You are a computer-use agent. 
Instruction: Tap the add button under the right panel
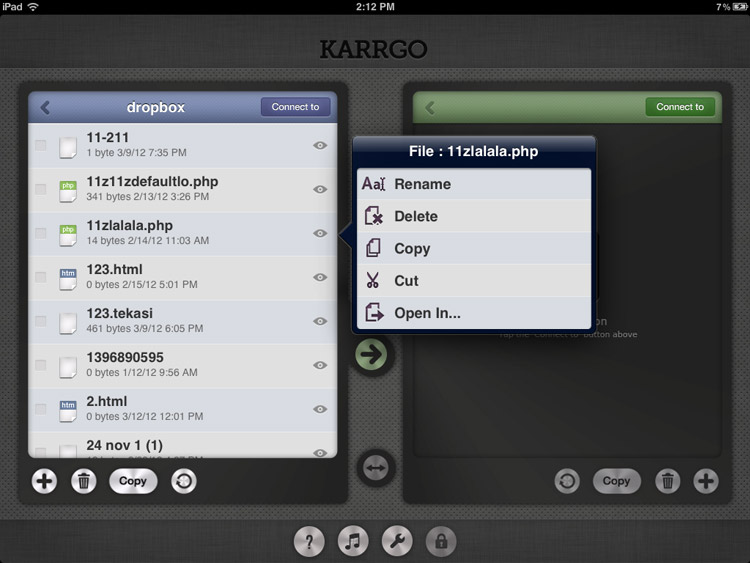pos(706,481)
